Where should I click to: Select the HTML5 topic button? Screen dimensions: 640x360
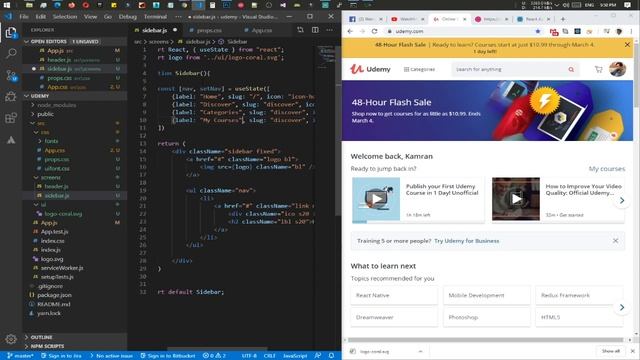[579, 317]
